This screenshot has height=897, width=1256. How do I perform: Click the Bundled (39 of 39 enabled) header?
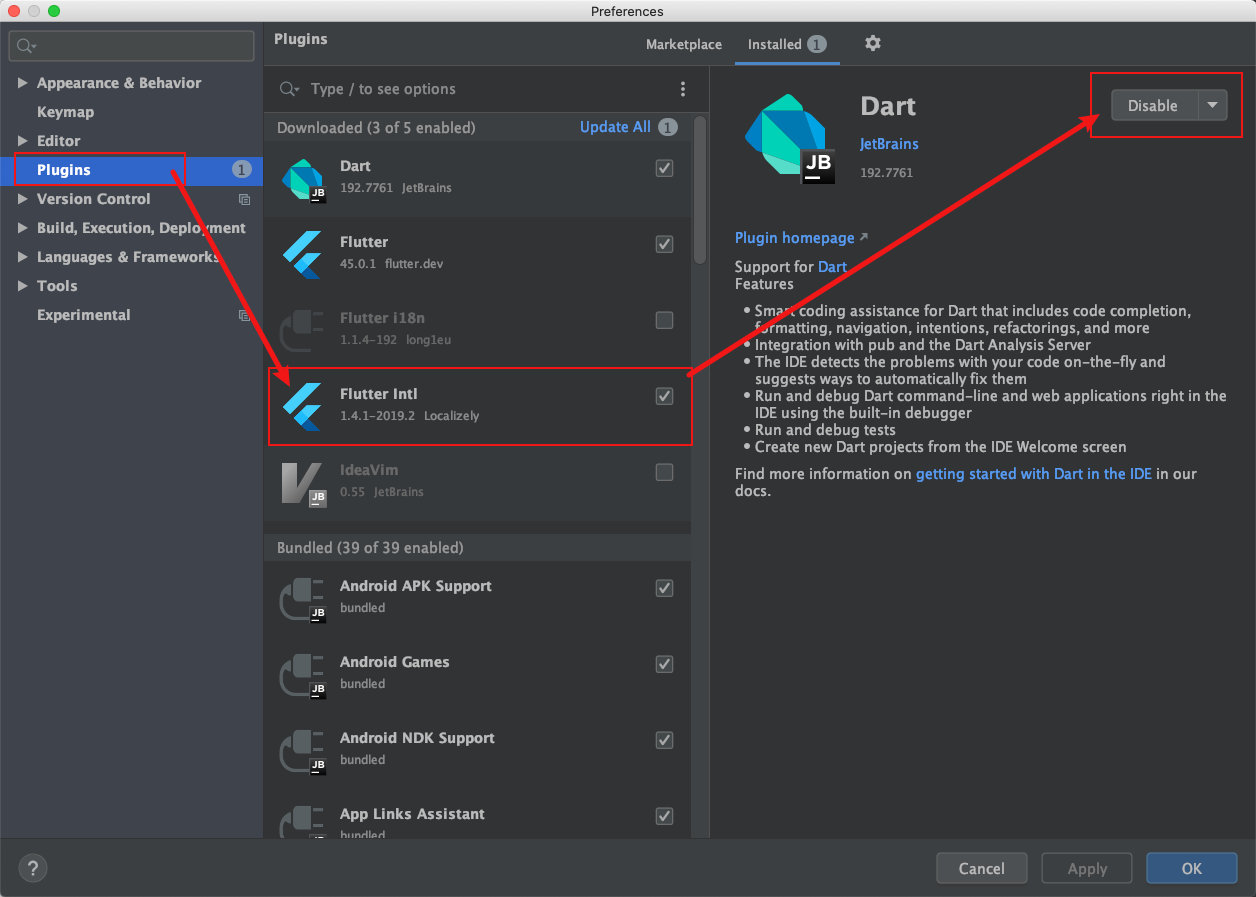coord(370,548)
